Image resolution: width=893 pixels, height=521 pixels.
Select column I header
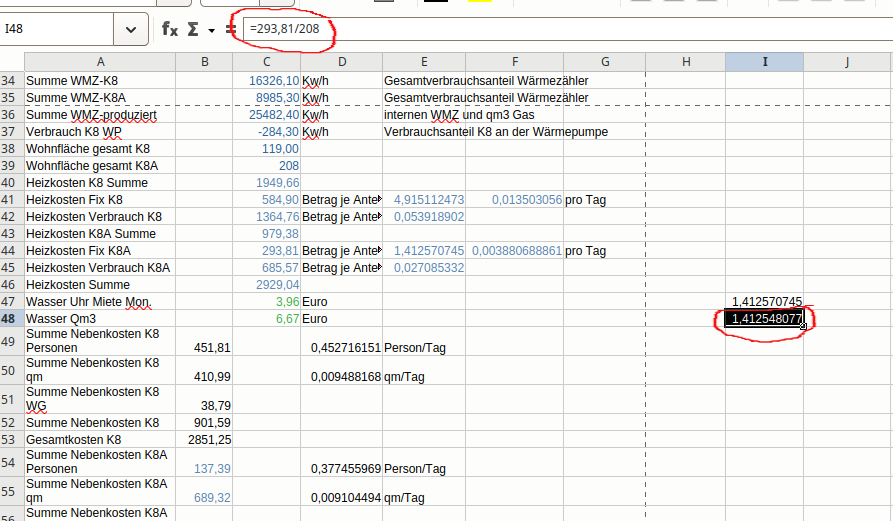(765, 61)
